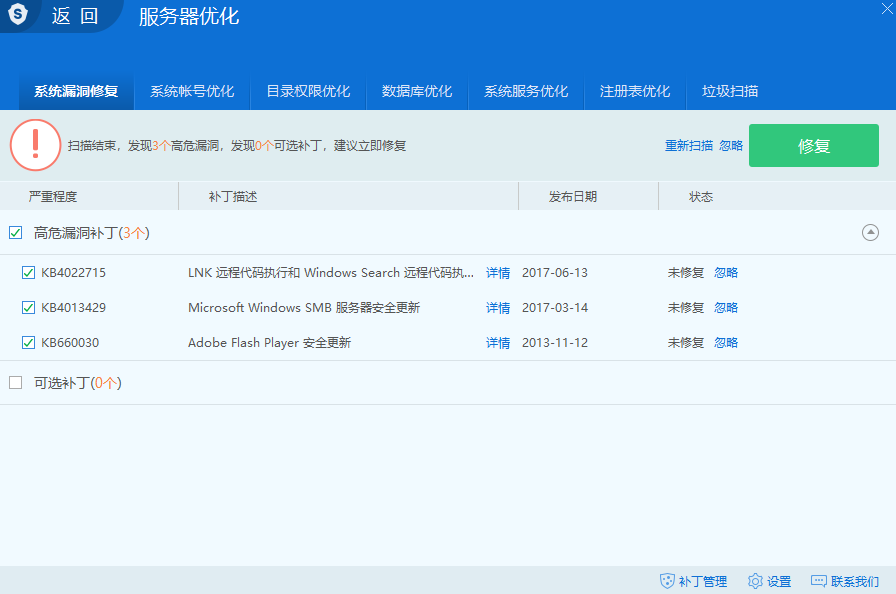Click the contact us chat icon

pyautogui.click(x=818, y=581)
